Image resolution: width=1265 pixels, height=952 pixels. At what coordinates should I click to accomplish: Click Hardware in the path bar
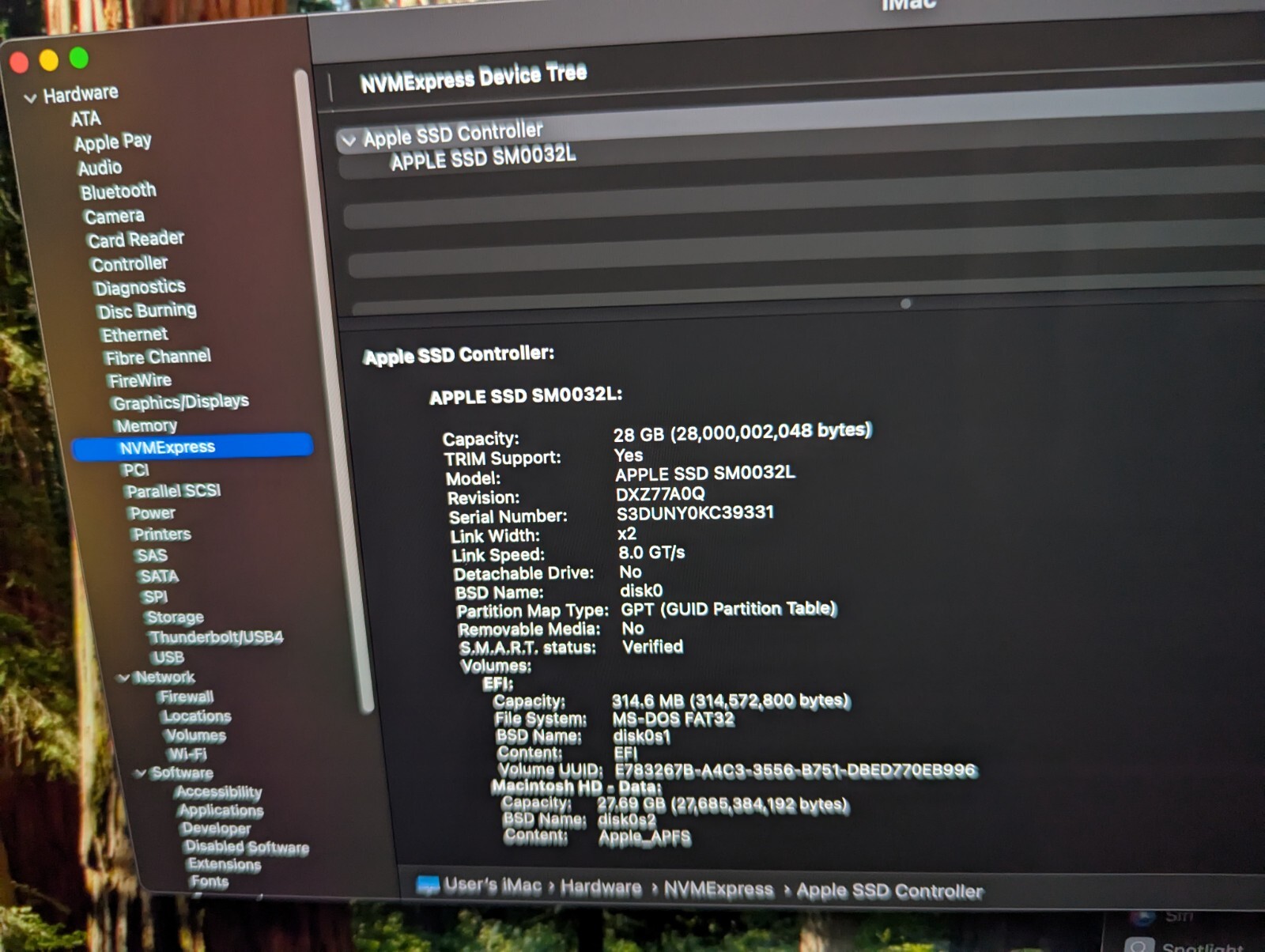601,887
